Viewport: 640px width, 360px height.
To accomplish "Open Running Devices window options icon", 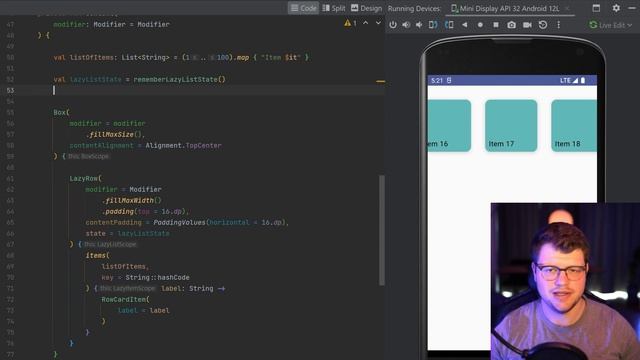I will coord(596,8).
